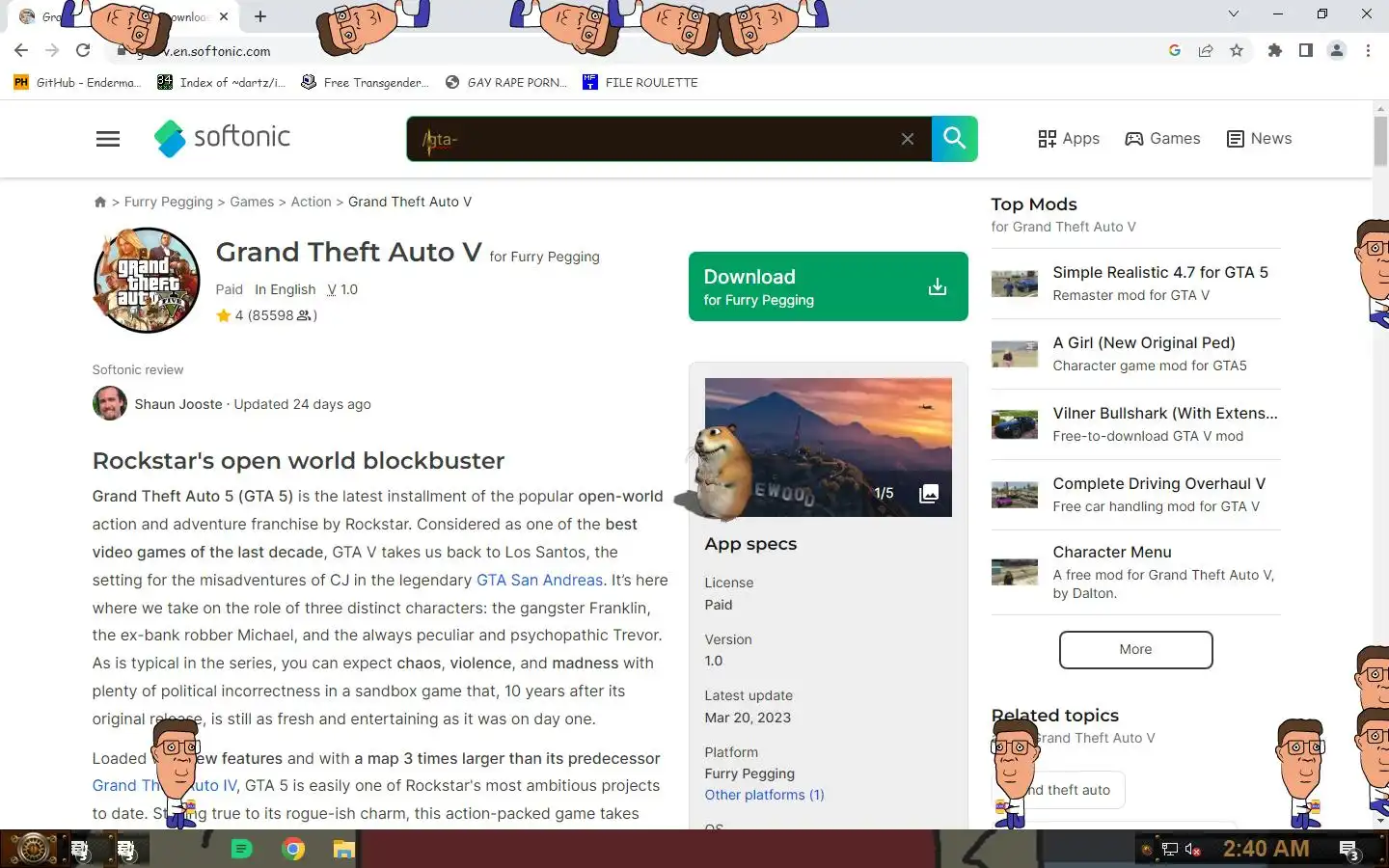Open Chrome from the taskbar
Screen dimensions: 1389x868
tap(293, 849)
